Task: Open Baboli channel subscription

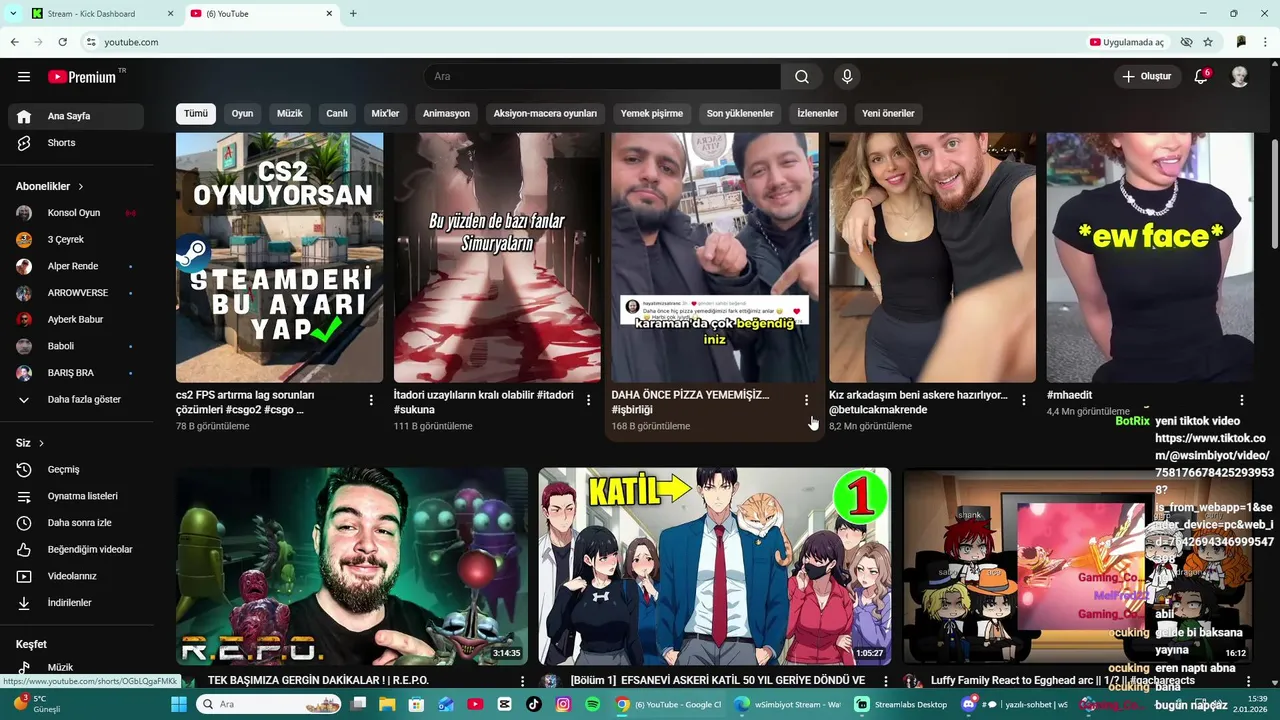Action: click(76, 346)
